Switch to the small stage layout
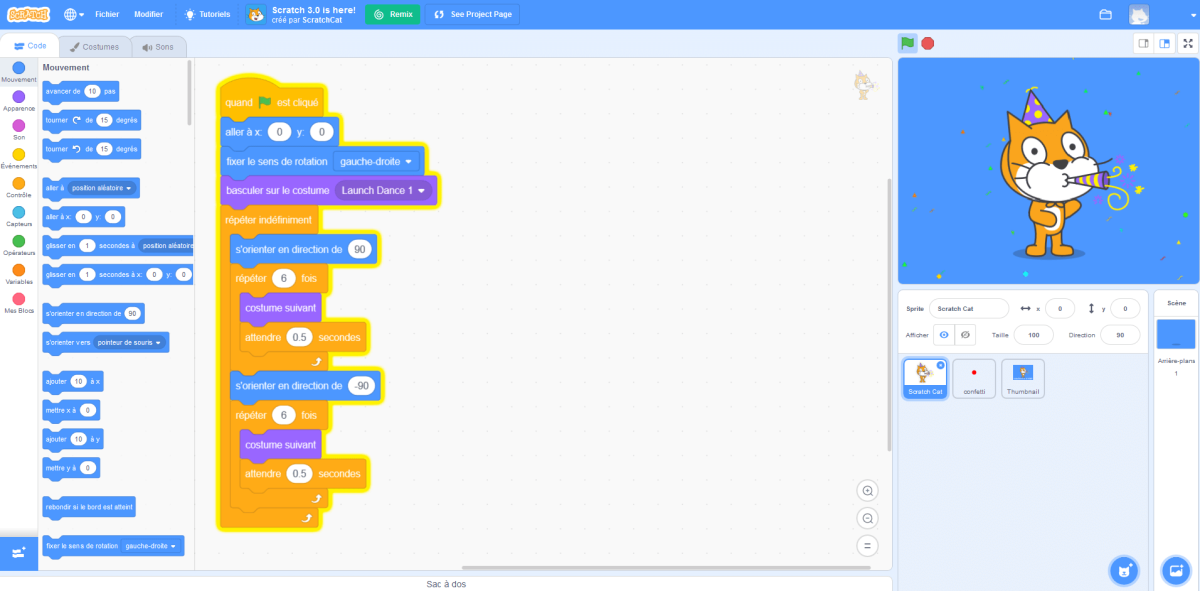The height and width of the screenshot is (591, 1200). coord(1143,43)
